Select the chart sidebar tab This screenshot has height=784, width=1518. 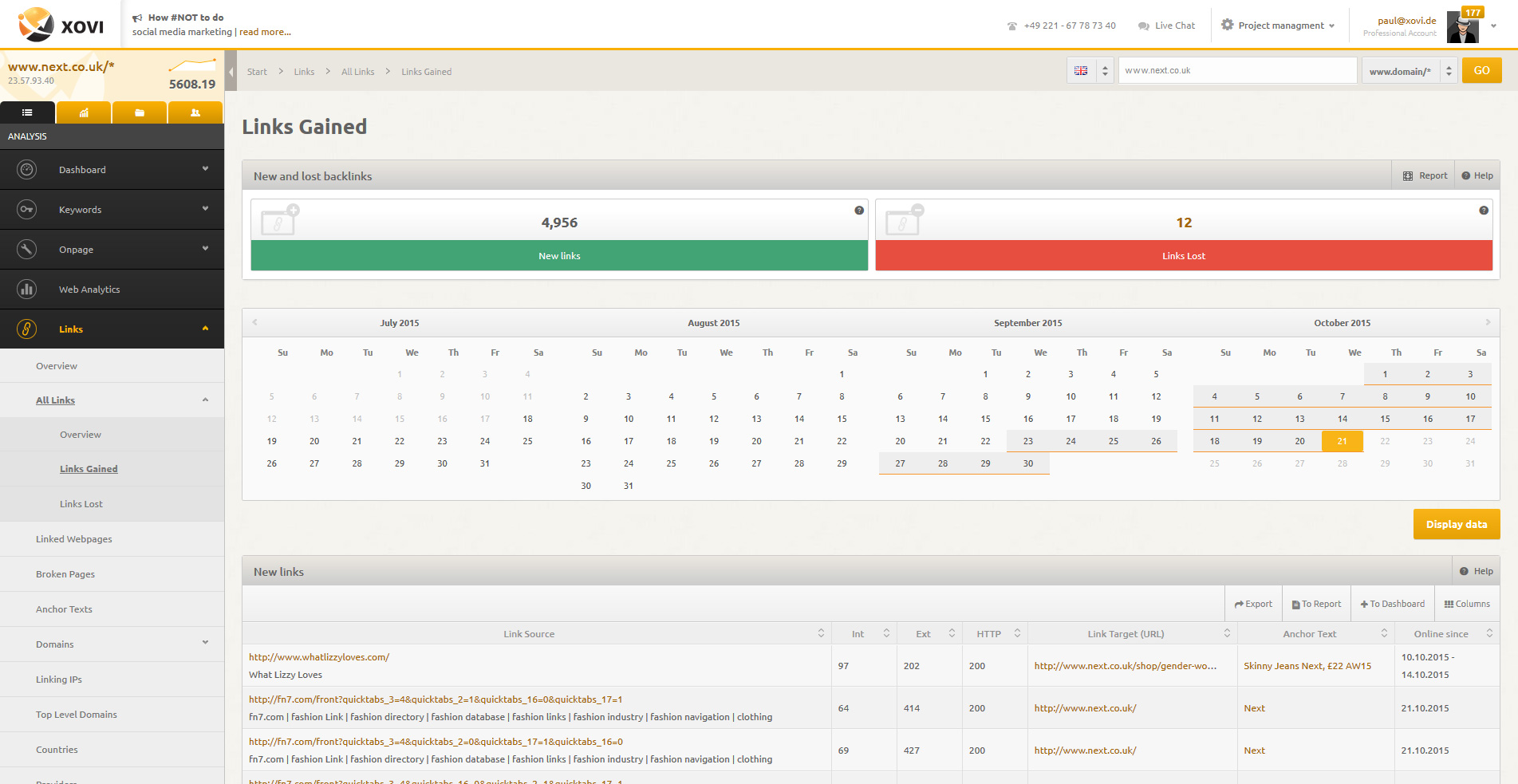pyautogui.click(x=84, y=112)
